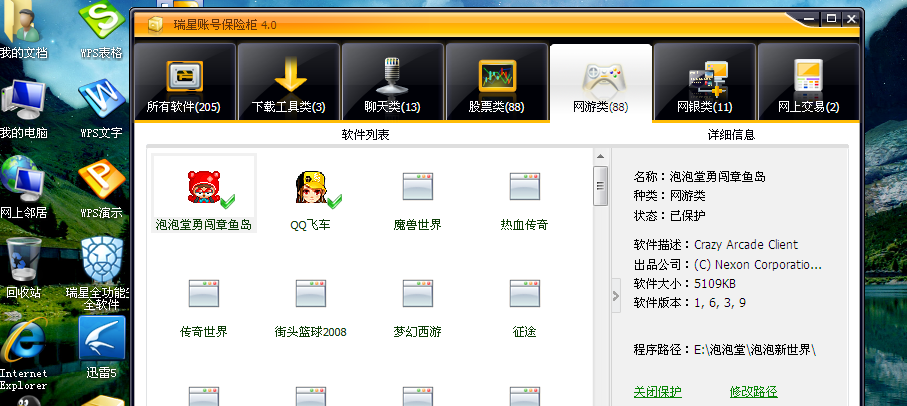Minimize the 瑞星账号保险柜 window
This screenshot has height=406, width=907.
(810, 19)
